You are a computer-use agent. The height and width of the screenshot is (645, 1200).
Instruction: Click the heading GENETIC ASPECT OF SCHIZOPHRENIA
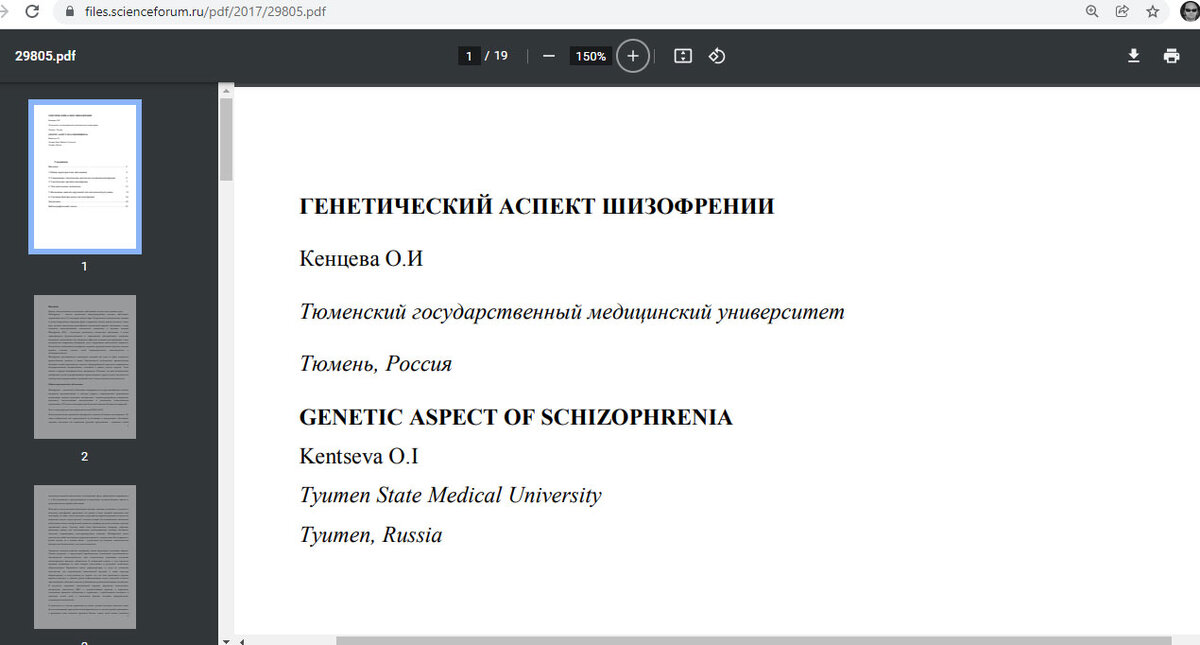pyautogui.click(x=516, y=418)
